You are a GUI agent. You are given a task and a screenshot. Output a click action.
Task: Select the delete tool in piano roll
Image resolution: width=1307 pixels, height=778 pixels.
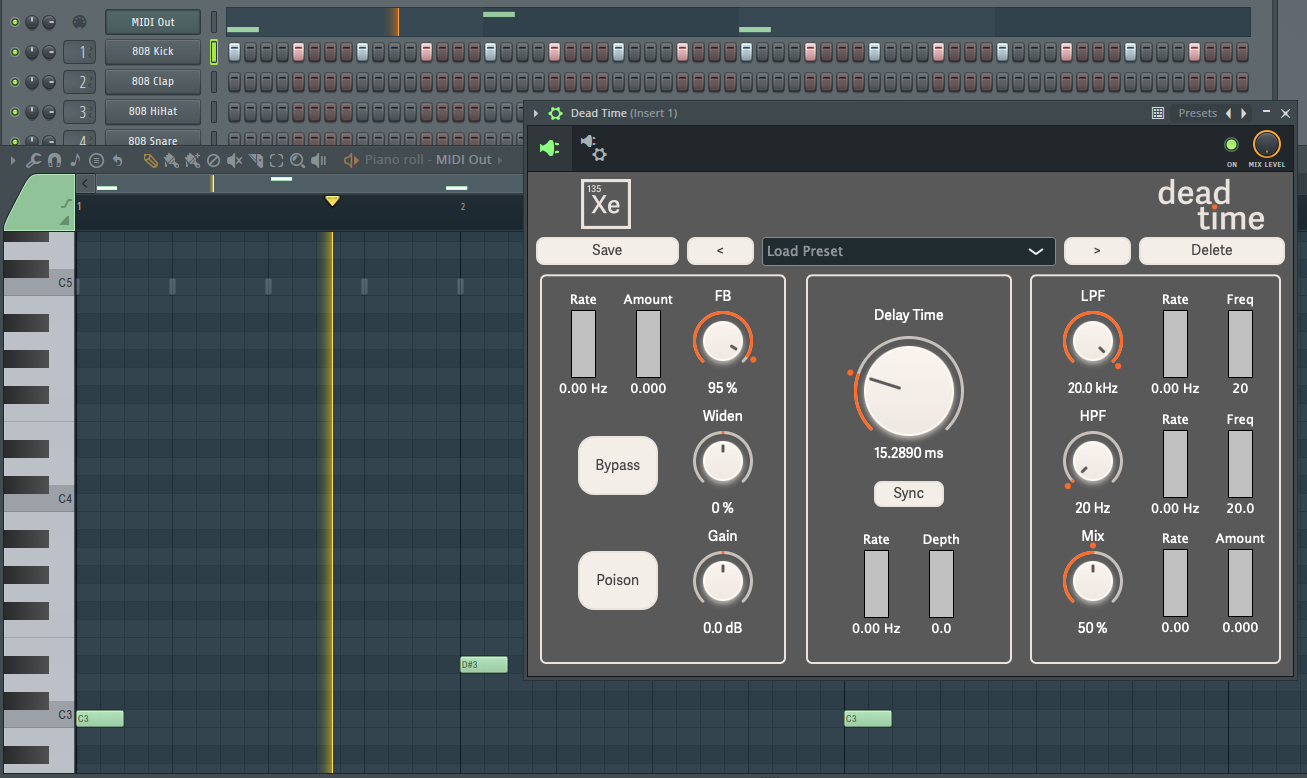coord(213,160)
